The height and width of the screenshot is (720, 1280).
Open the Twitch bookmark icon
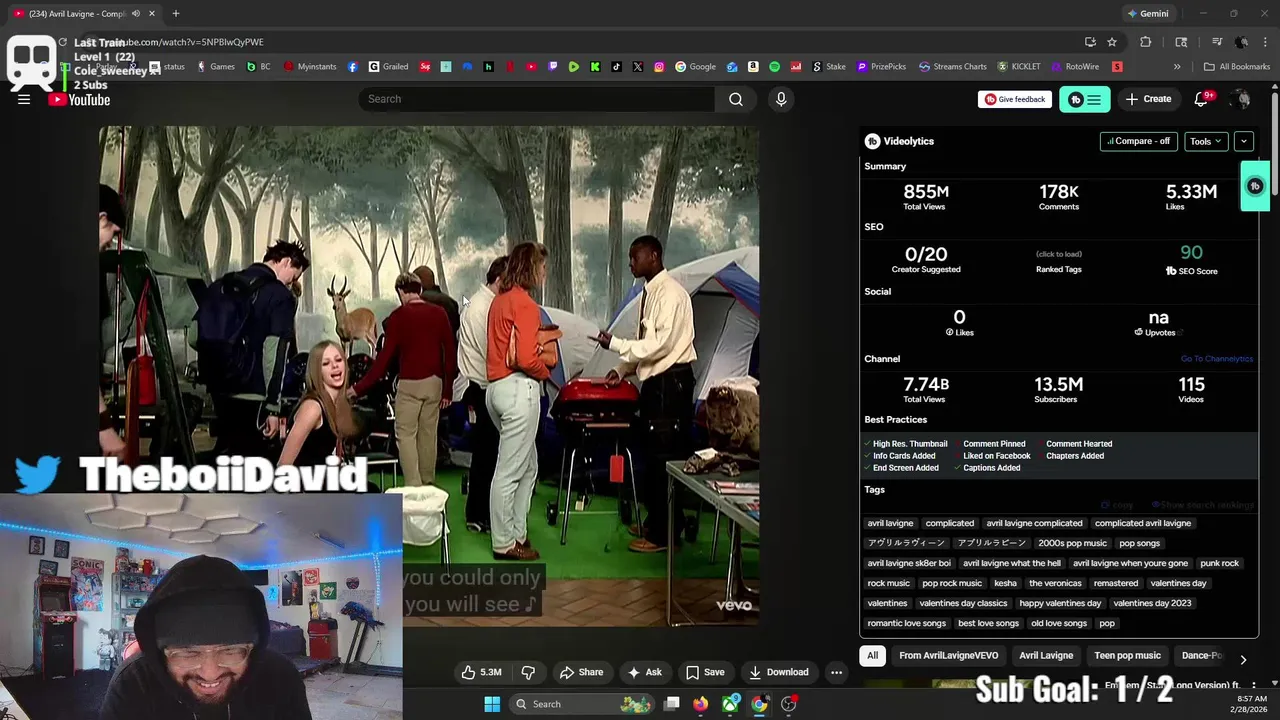tap(553, 67)
